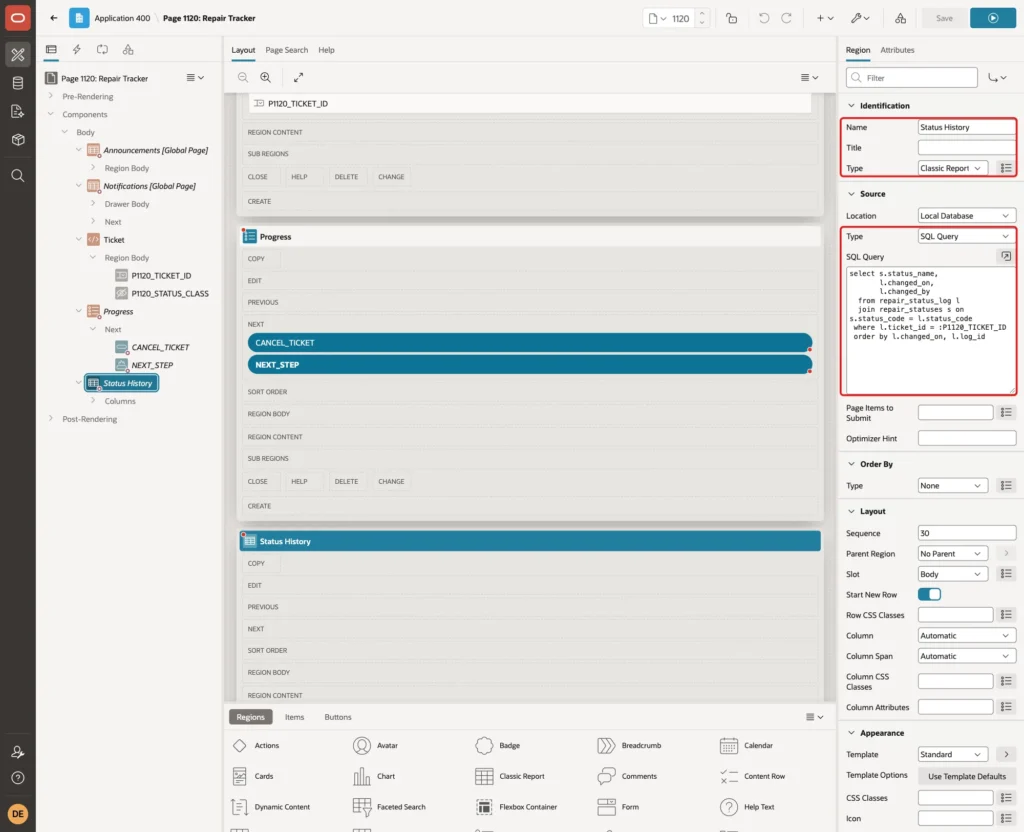Viewport: 1024px width, 832px height.
Task: Select the Regions gallery tab
Action: coord(251,717)
